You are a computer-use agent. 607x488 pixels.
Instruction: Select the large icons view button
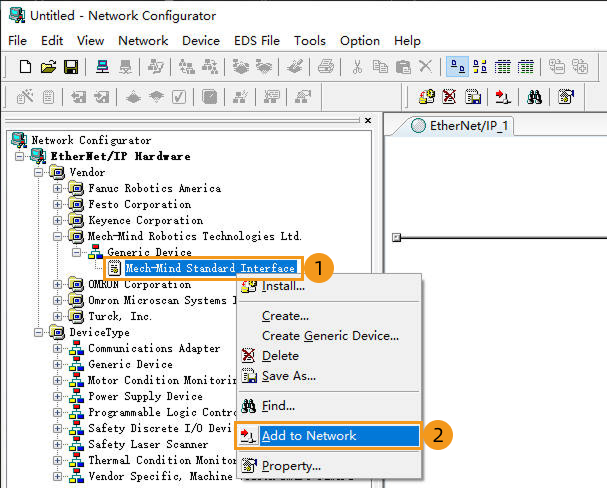coord(457,67)
